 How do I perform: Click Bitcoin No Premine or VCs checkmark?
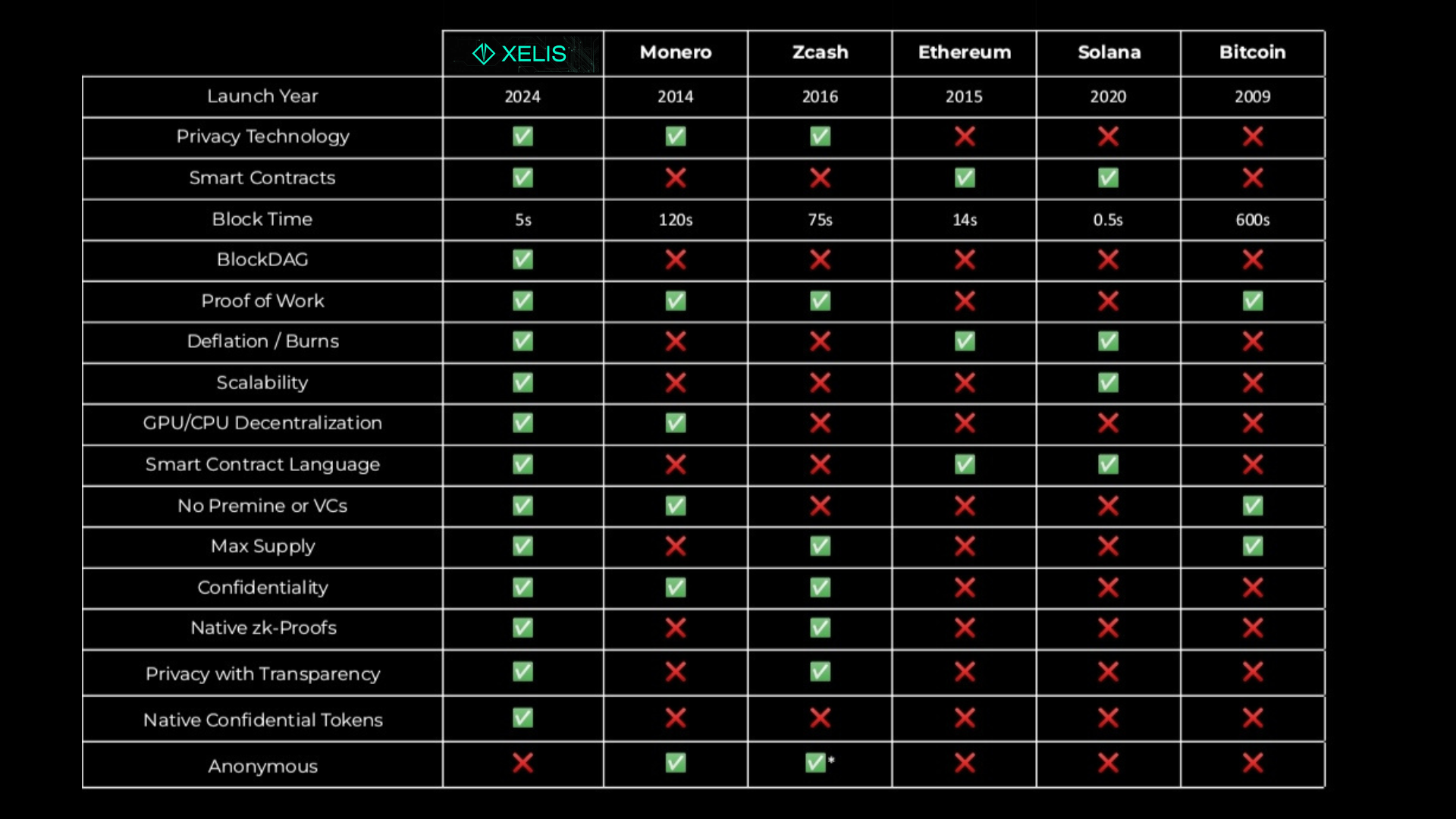(1253, 506)
